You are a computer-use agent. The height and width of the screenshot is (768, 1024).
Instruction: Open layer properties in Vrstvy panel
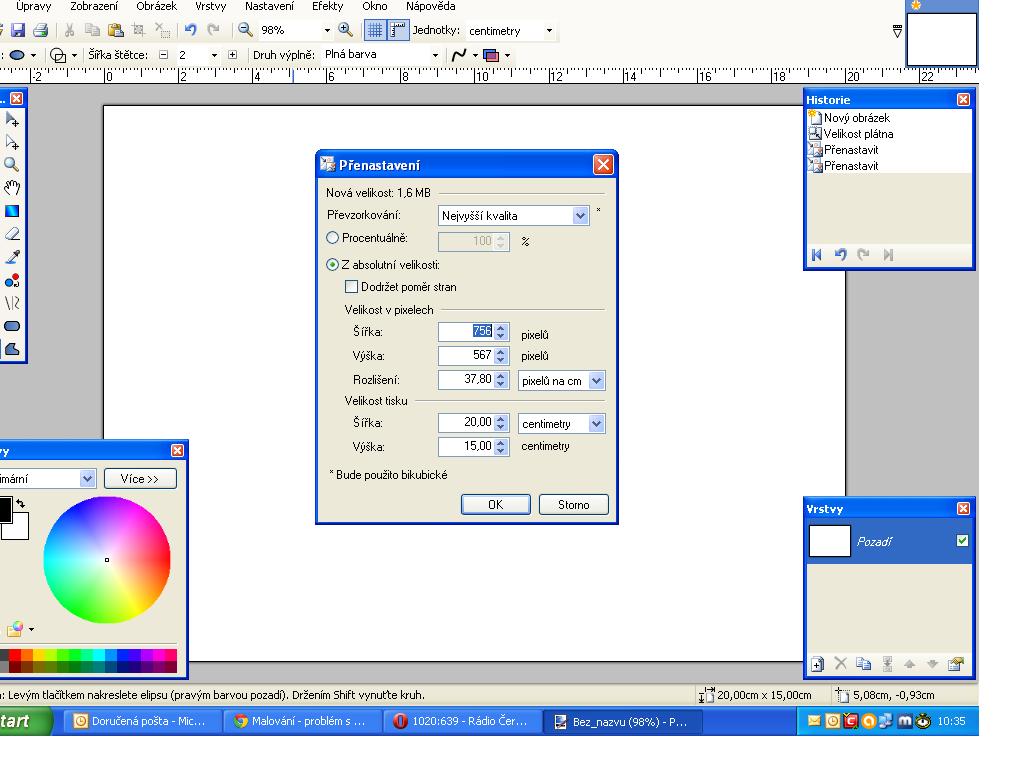point(955,664)
